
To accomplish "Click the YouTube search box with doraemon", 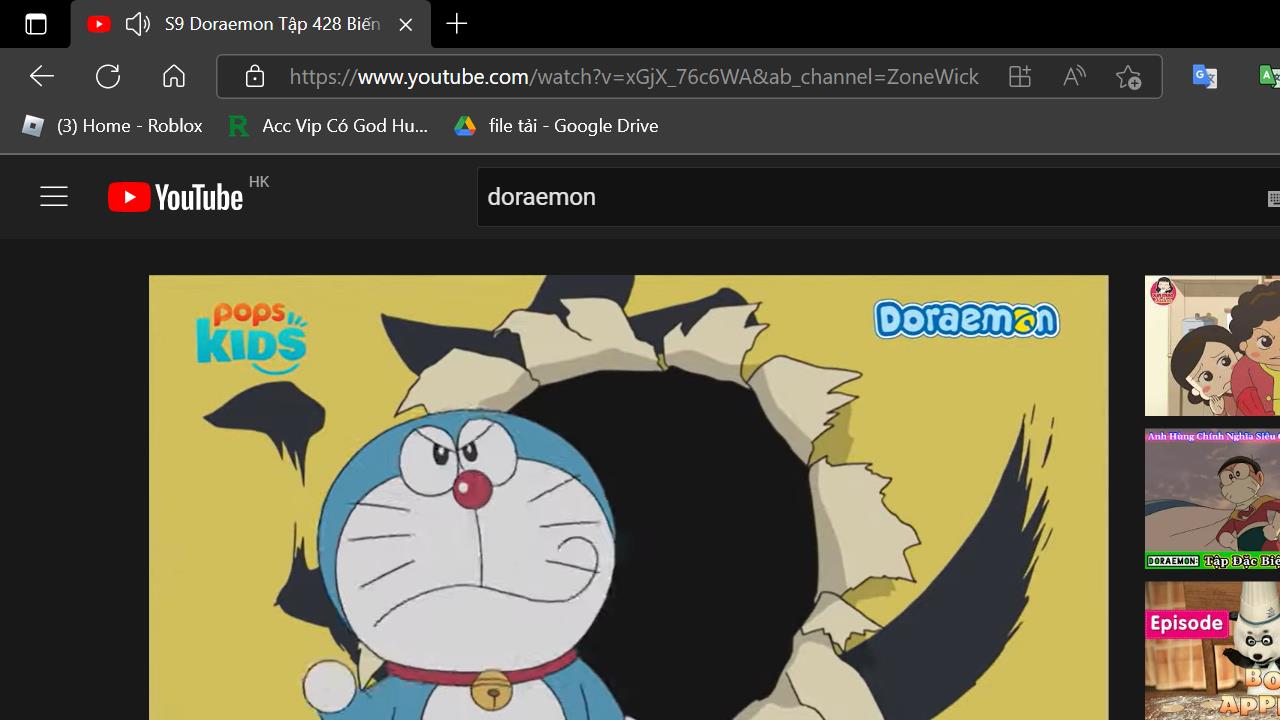I will (x=860, y=197).
